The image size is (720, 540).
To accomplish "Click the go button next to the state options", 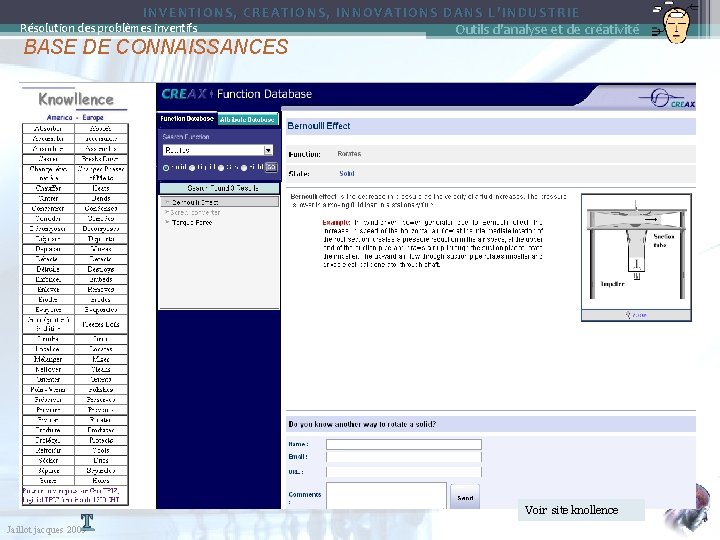I will point(271,167).
